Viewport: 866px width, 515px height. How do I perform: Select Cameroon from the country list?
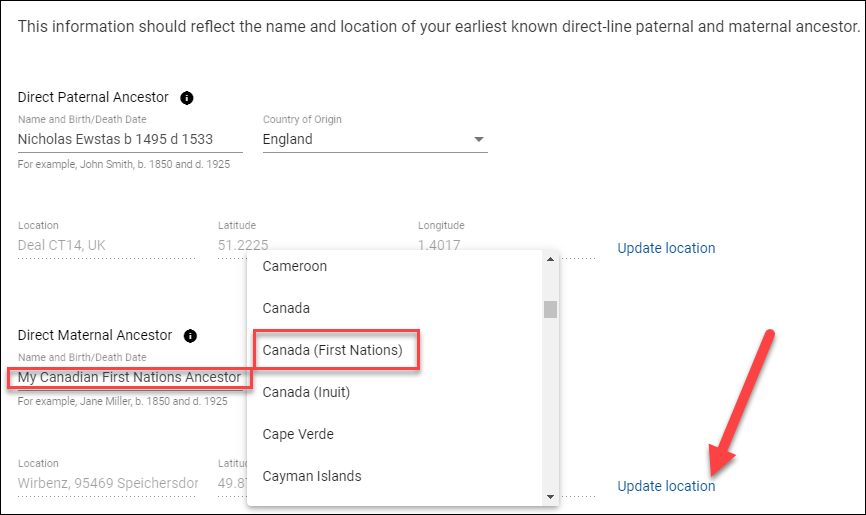[x=395, y=266]
